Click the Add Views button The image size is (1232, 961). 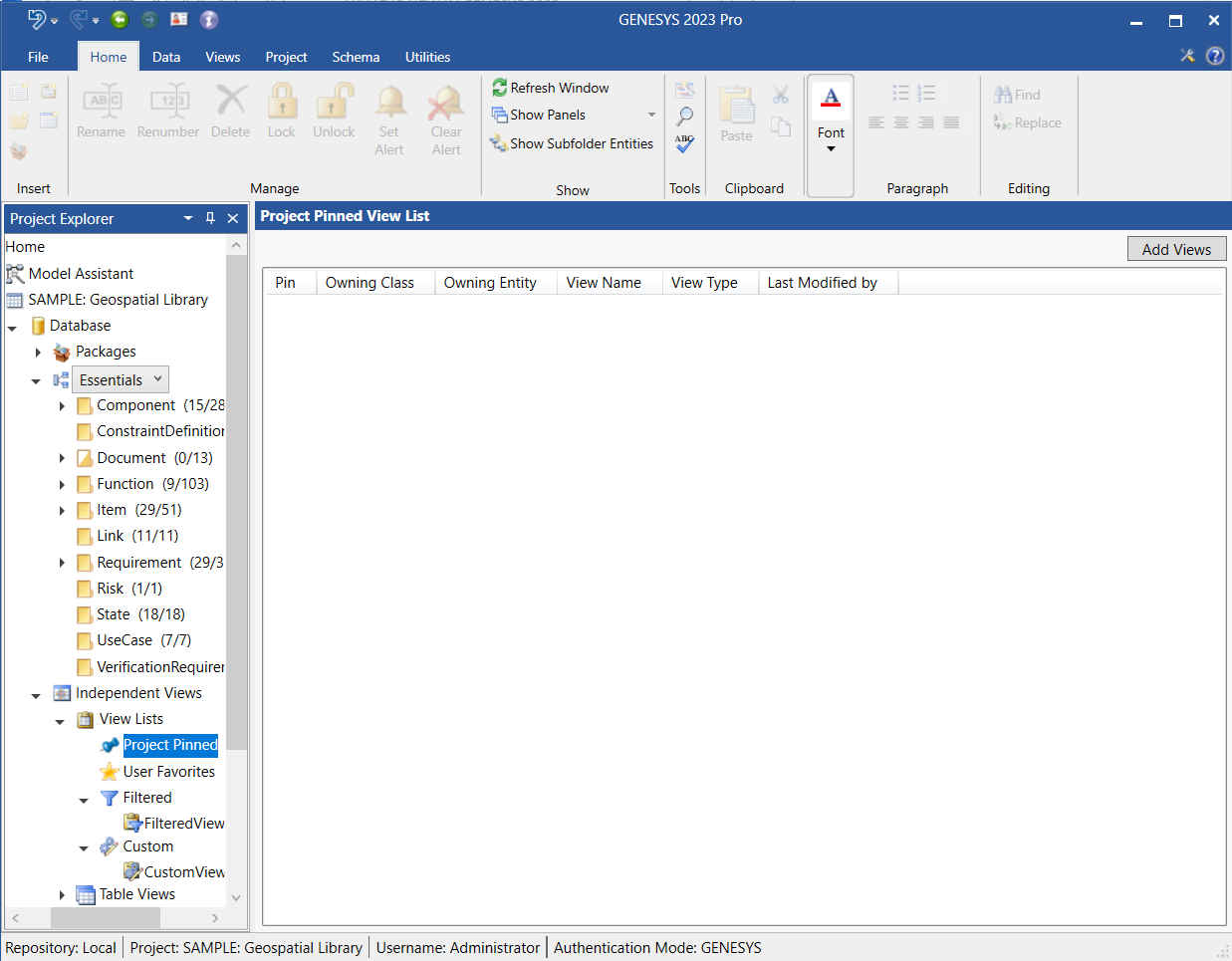(x=1176, y=249)
